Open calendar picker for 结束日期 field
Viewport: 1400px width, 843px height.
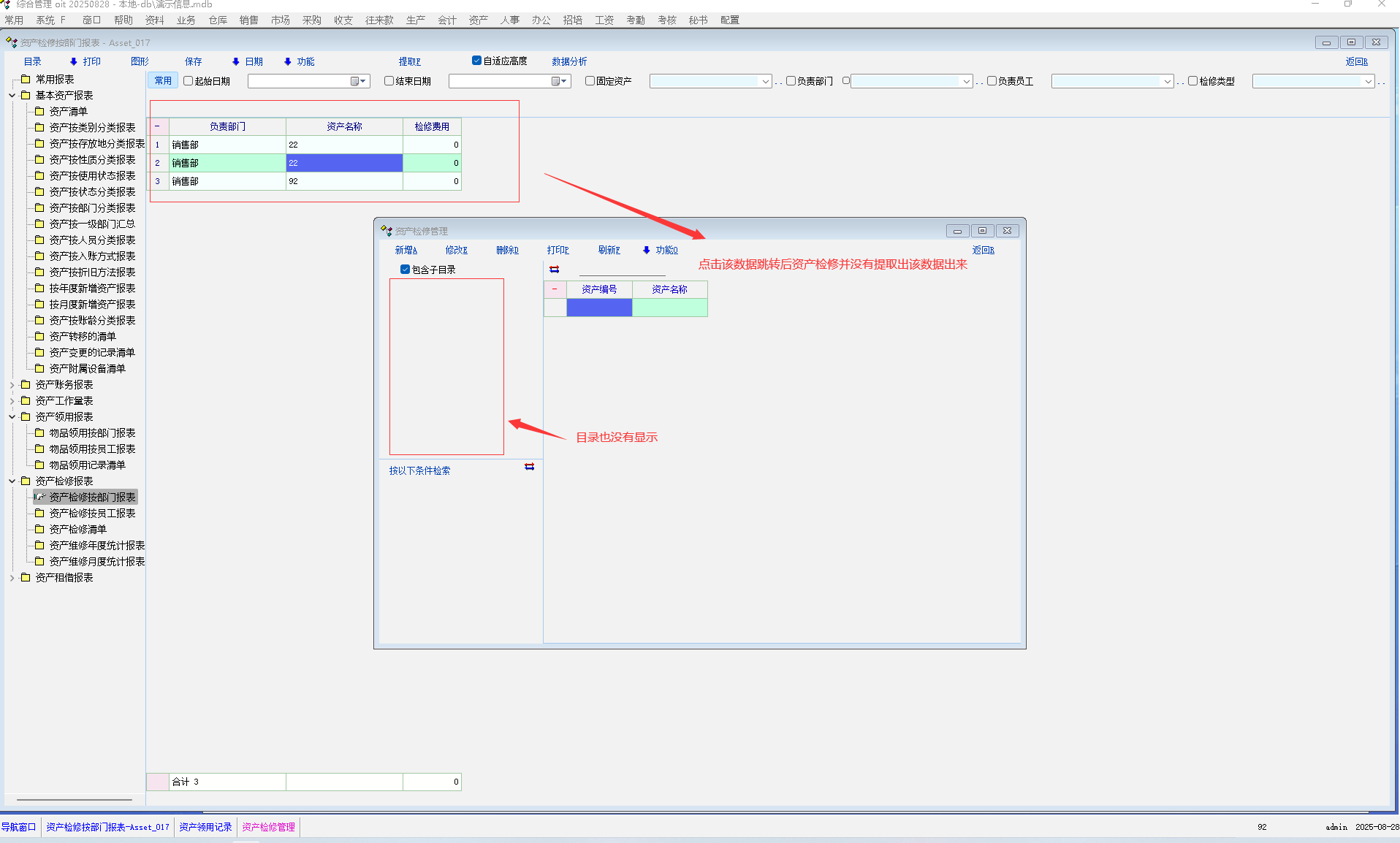(x=559, y=81)
